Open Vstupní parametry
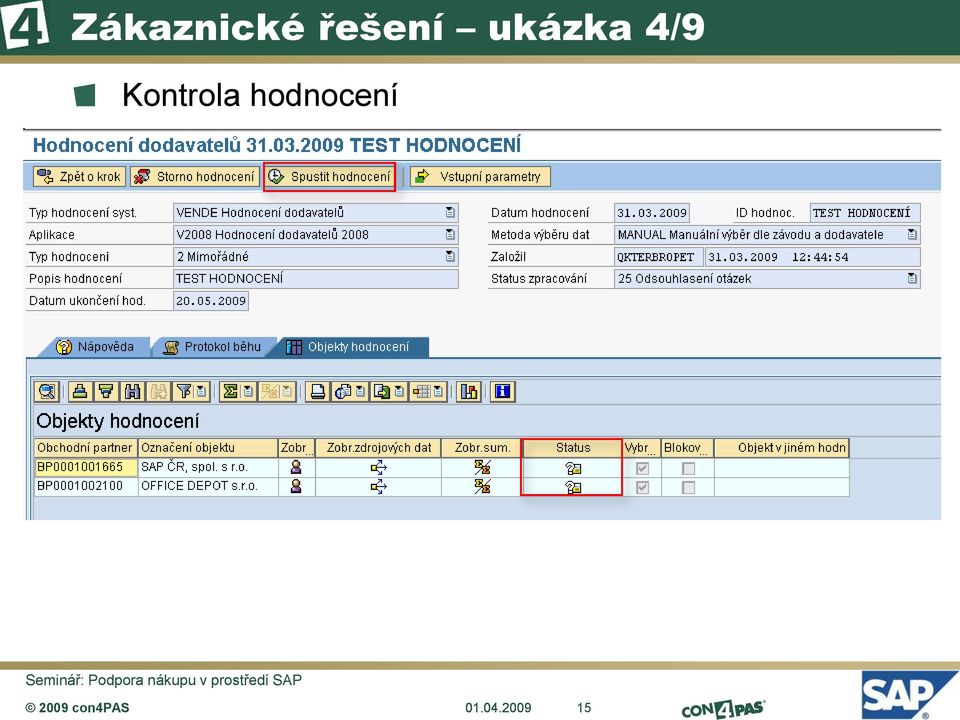The image size is (960, 720). tap(481, 177)
